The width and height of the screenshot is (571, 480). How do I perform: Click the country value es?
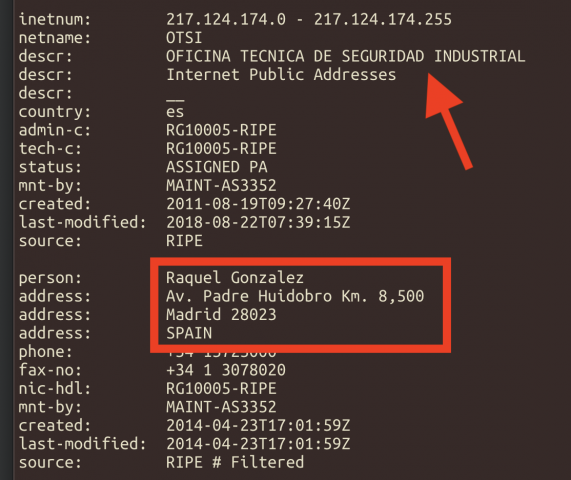click(175, 112)
